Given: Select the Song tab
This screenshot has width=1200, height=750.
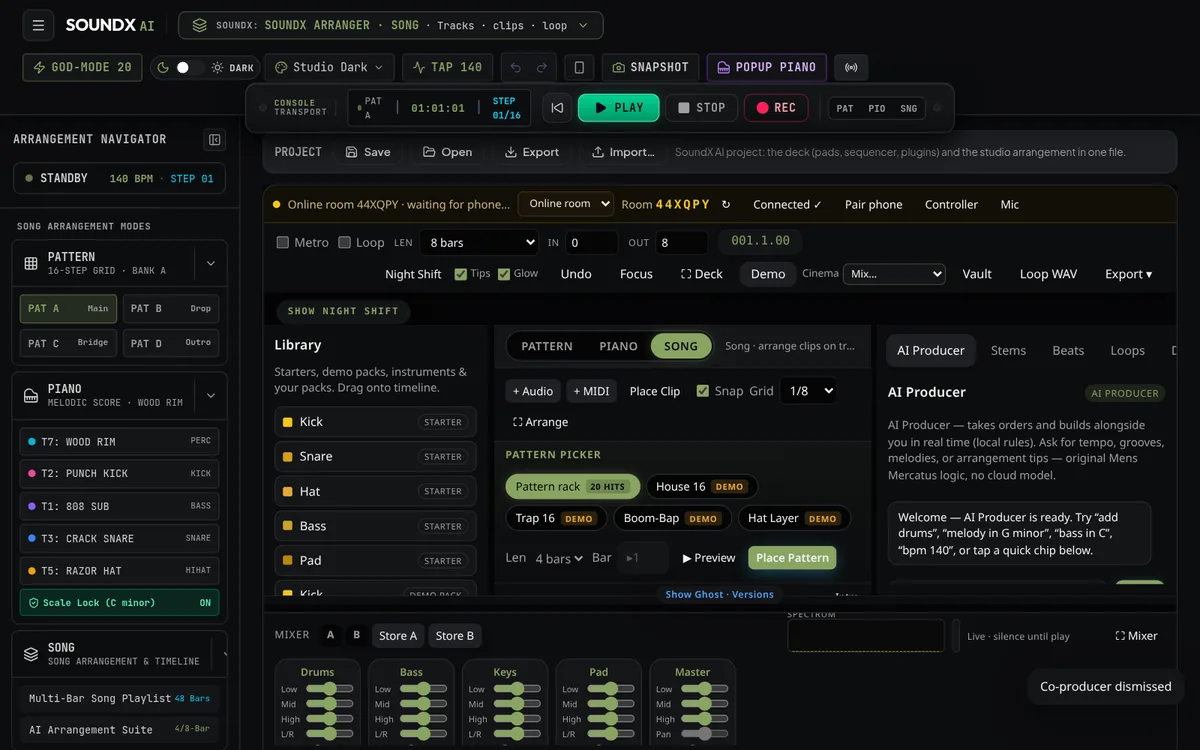Looking at the screenshot, I should click(x=681, y=346).
